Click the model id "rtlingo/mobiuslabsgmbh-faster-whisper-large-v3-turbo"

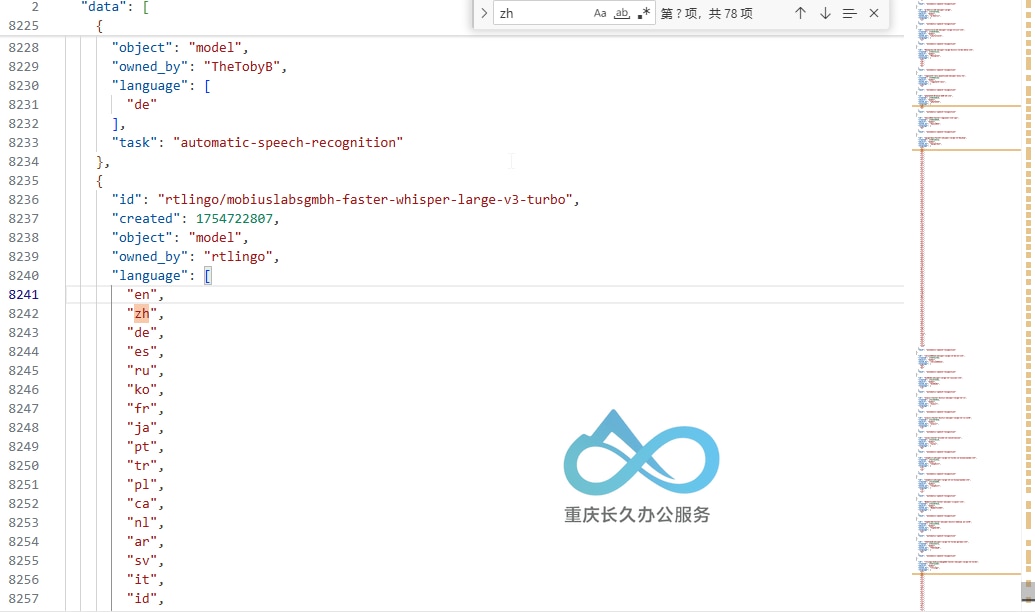point(365,199)
